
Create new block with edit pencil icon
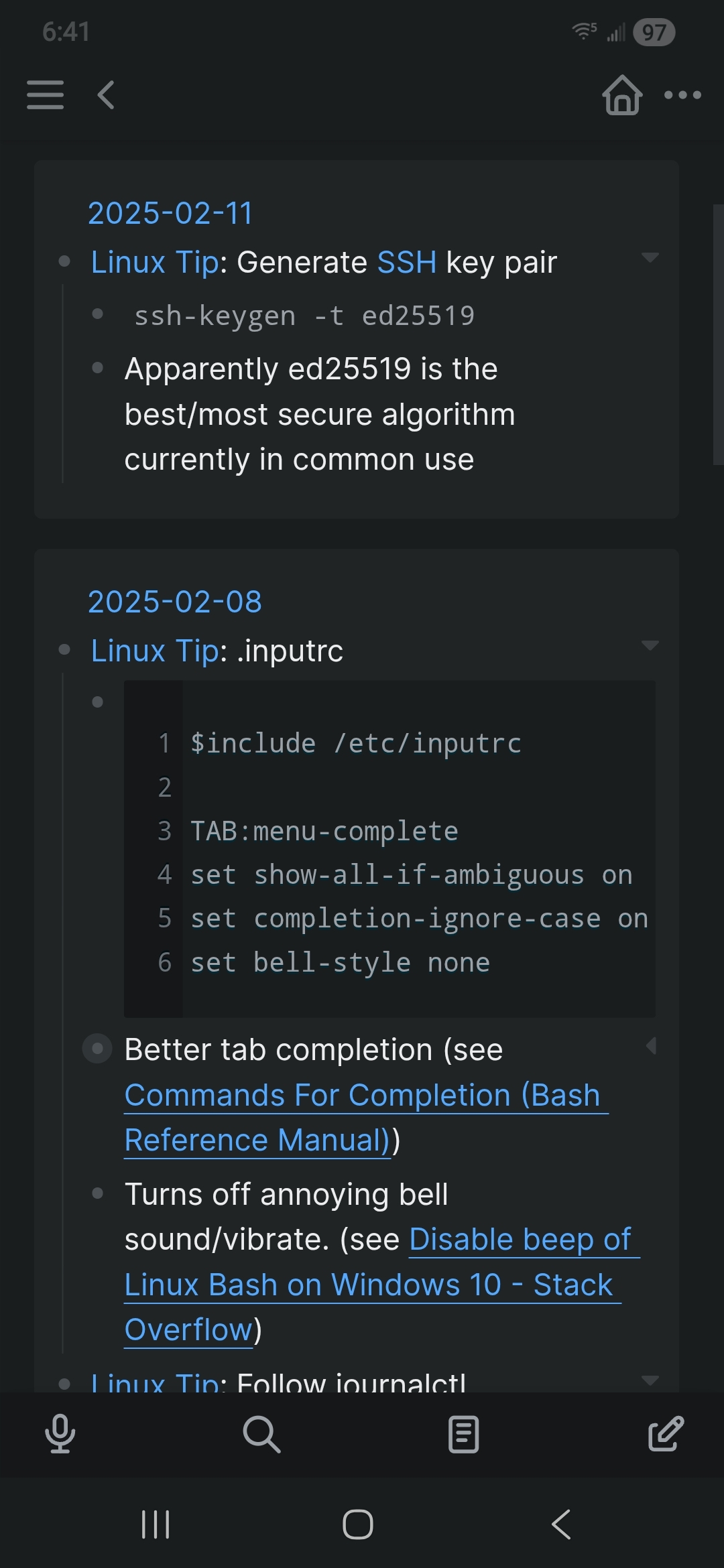pos(666,1434)
